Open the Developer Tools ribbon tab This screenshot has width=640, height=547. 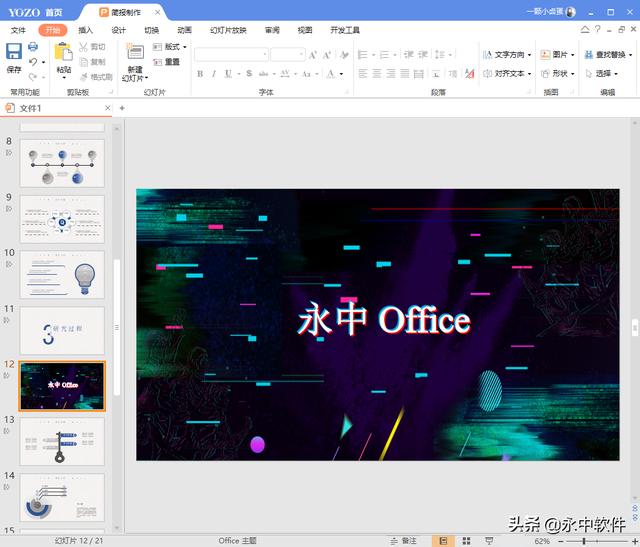345,30
